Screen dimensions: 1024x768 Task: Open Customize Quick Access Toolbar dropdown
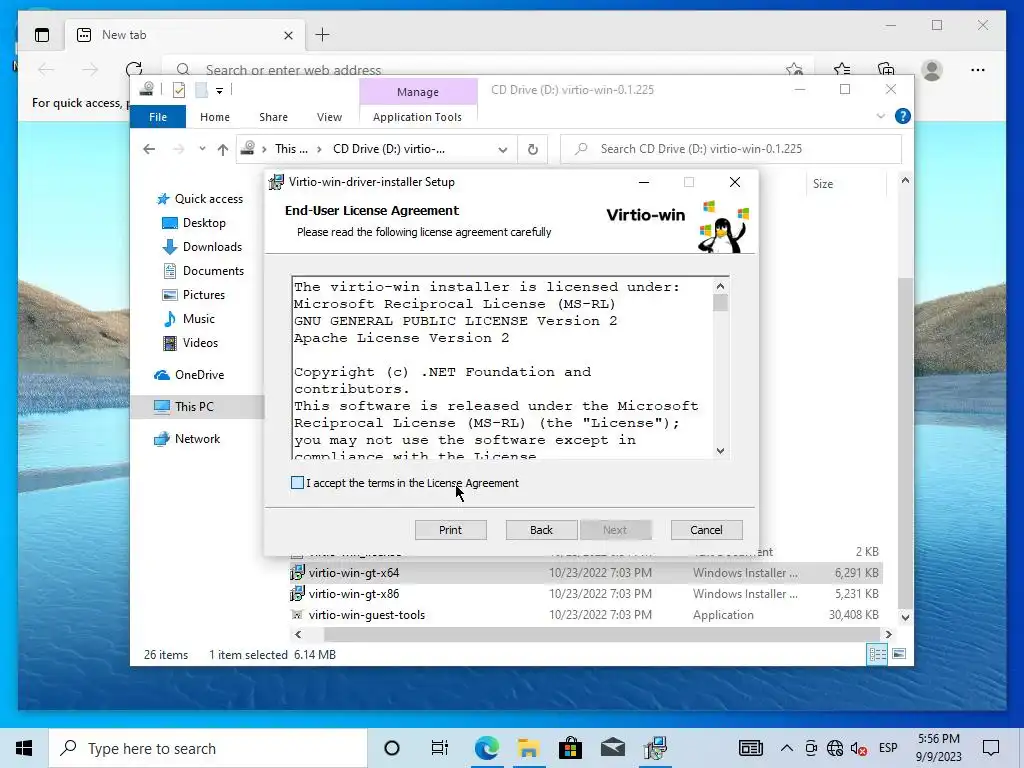tap(219, 90)
